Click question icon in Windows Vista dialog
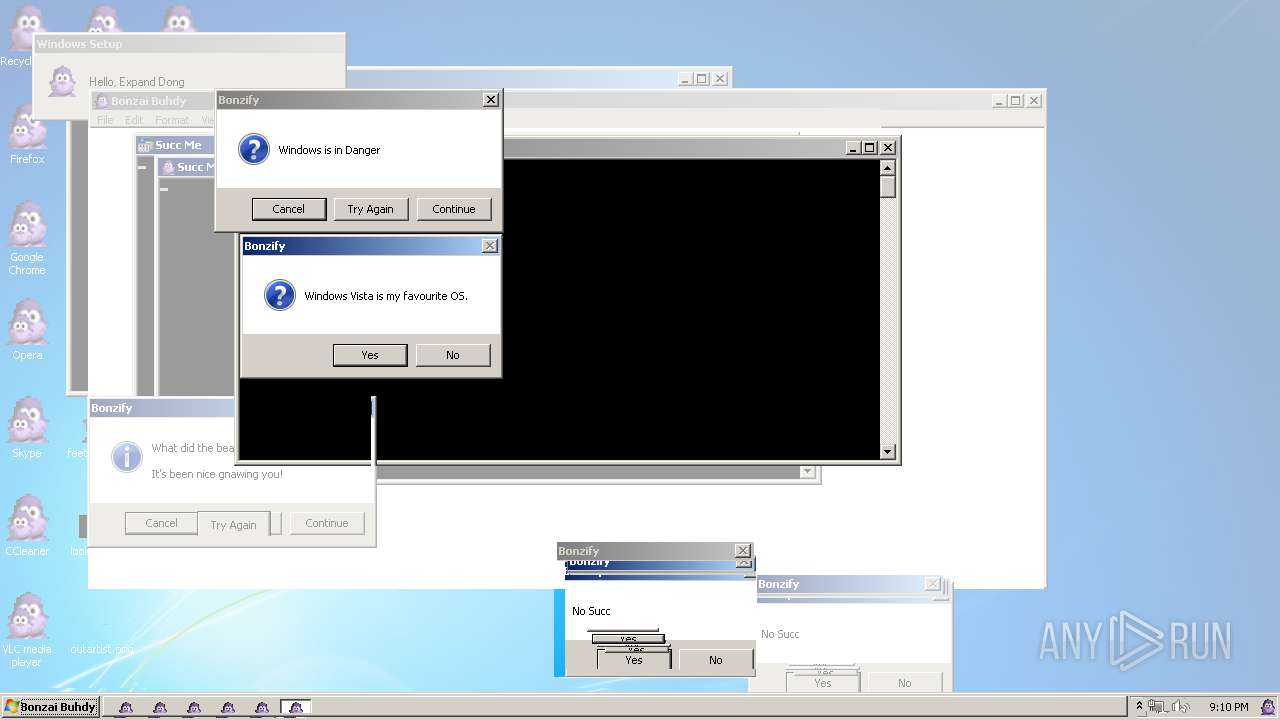The height and width of the screenshot is (720, 1280). [x=280, y=295]
